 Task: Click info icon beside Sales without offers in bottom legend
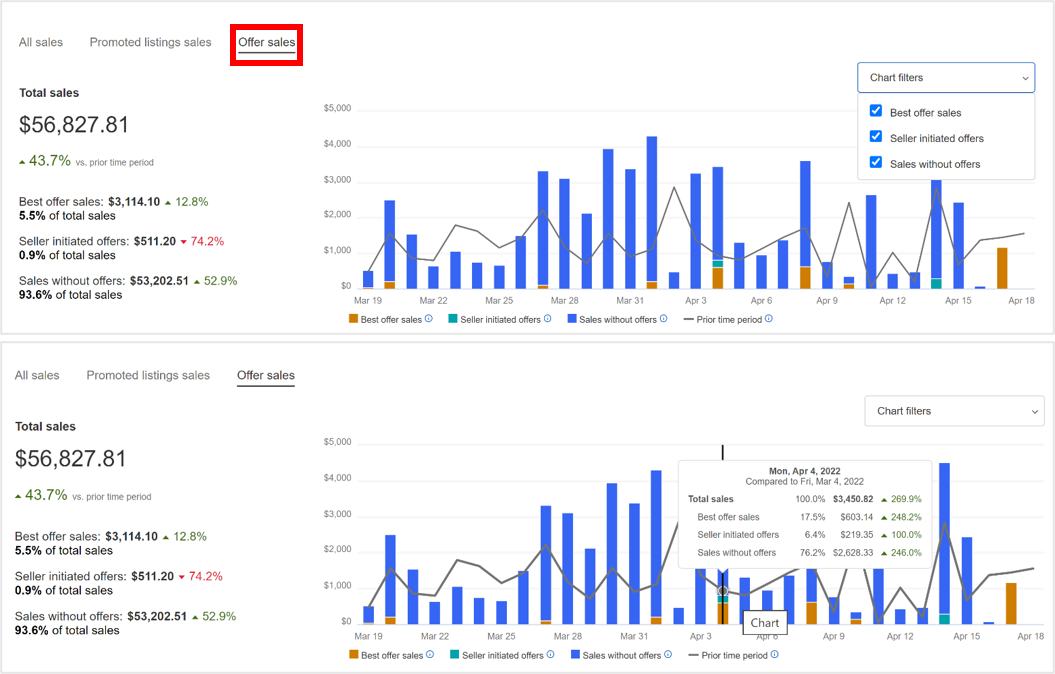(x=667, y=655)
